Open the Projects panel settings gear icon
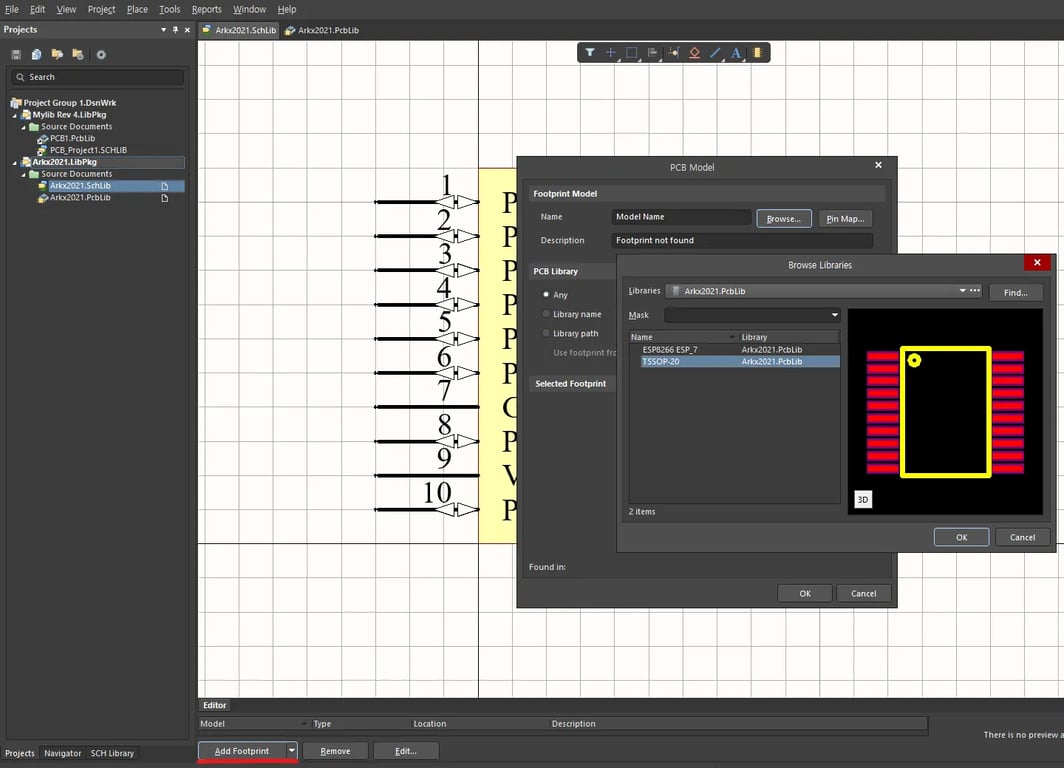 pyautogui.click(x=100, y=55)
